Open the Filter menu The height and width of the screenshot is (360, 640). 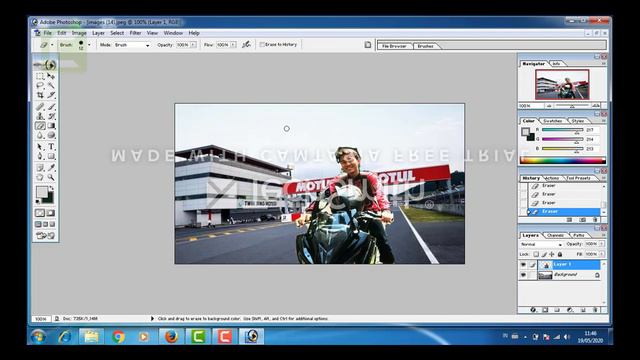[135, 33]
